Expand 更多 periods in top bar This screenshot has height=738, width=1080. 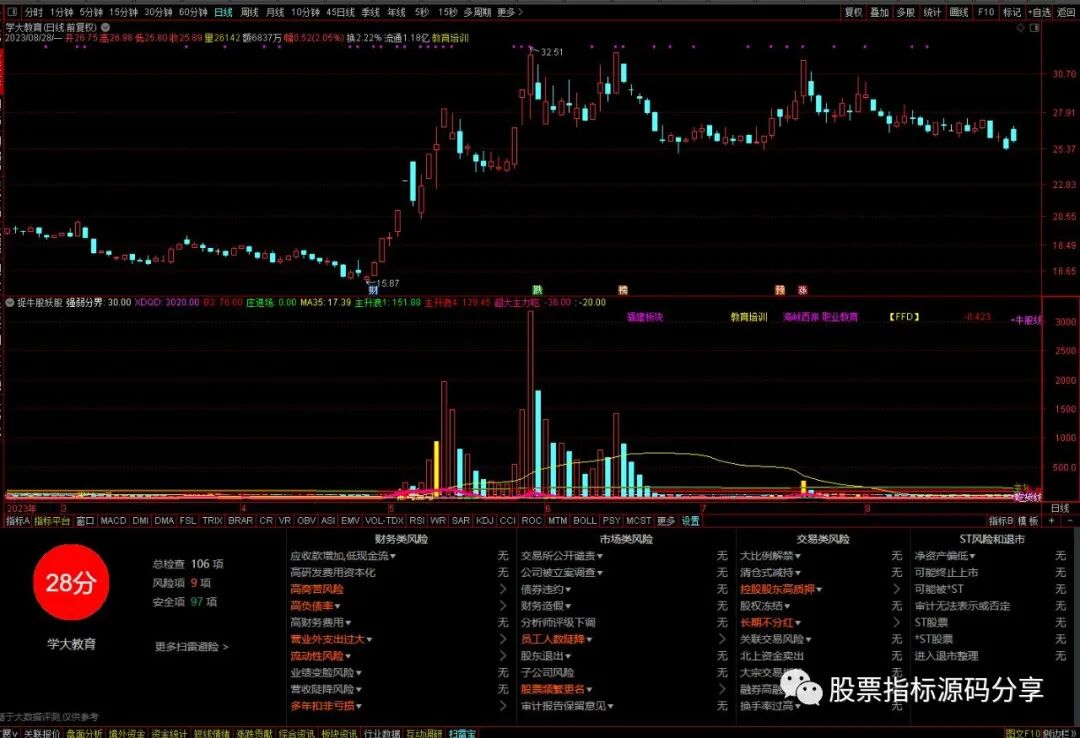point(510,12)
